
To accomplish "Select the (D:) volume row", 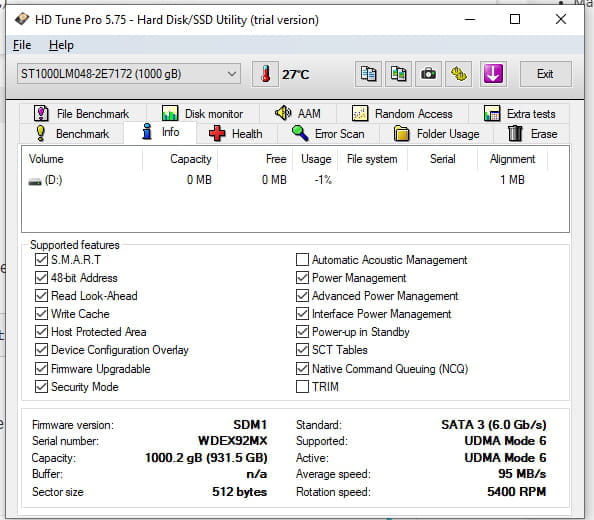I will pyautogui.click(x=295, y=180).
